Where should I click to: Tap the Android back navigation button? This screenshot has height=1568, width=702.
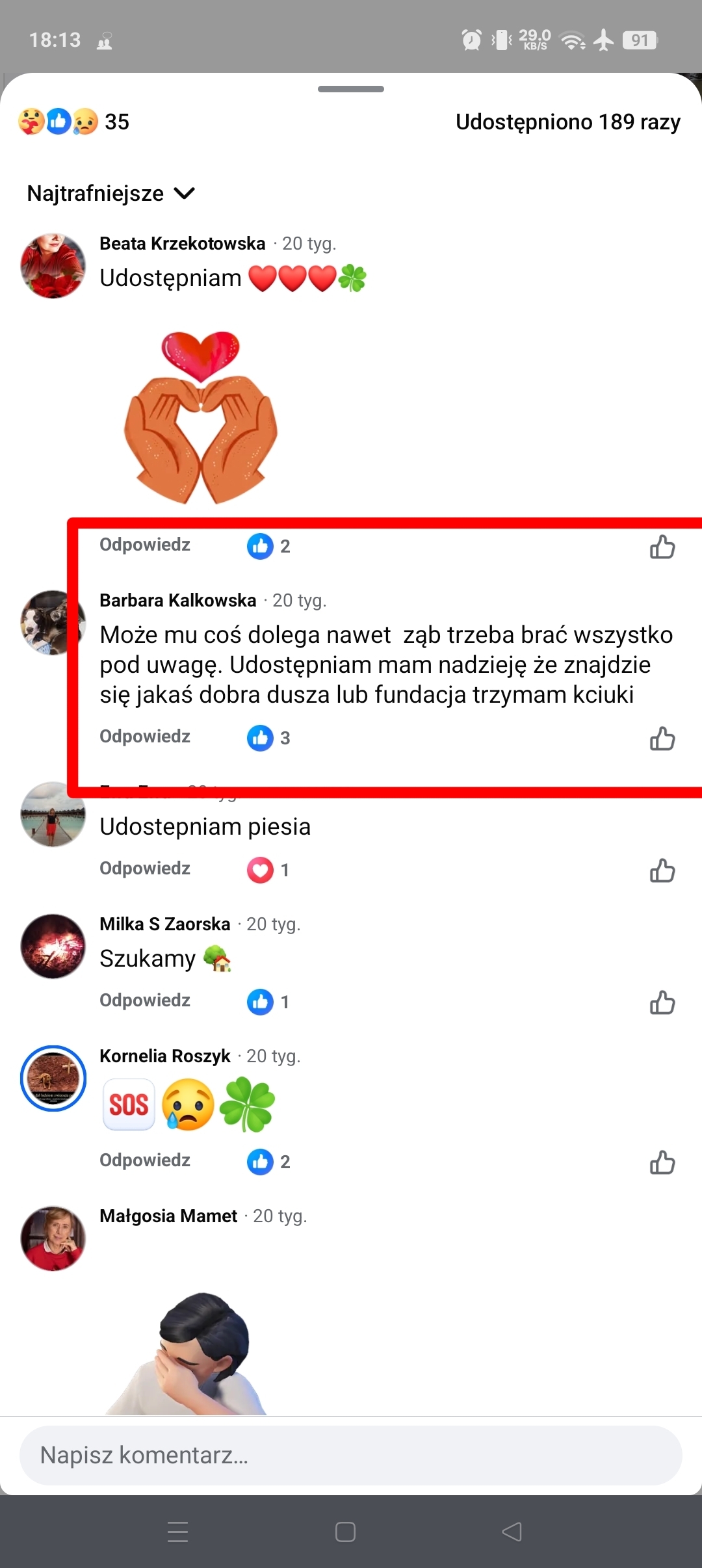[x=512, y=1532]
